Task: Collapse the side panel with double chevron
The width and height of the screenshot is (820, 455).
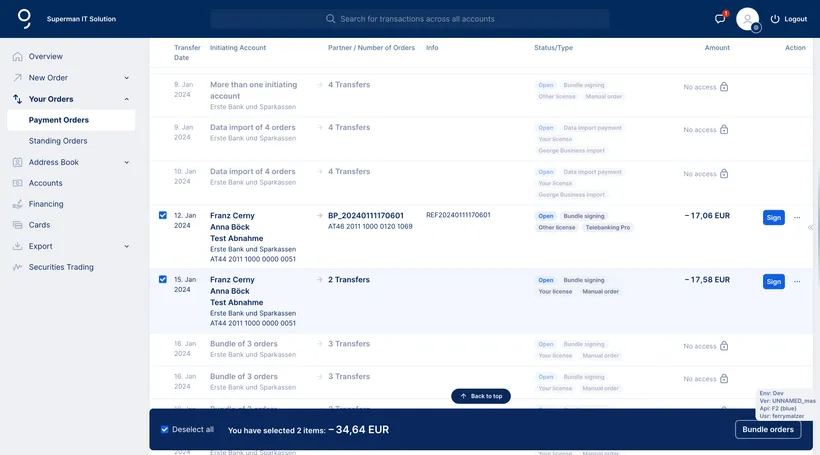Action: (810, 228)
